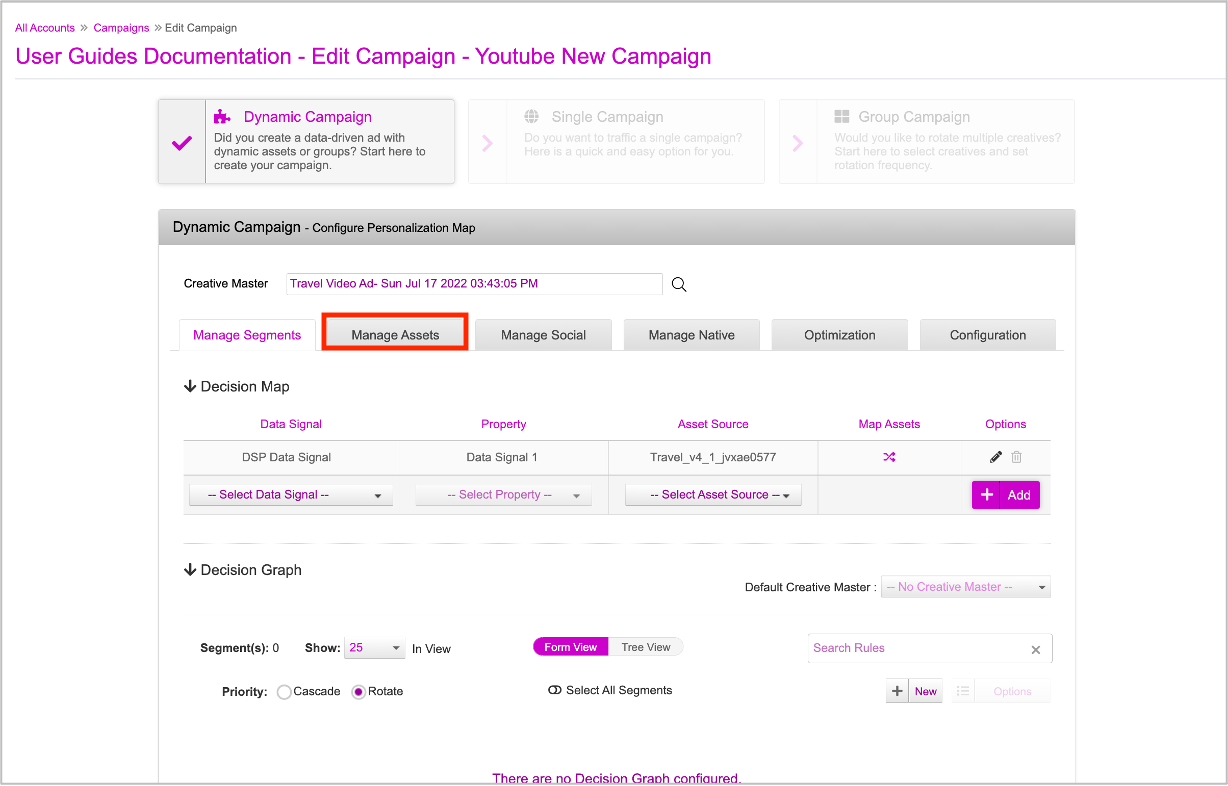Click the Map Assets shuffle icon
Viewport: 1228px width, 786px height.
[889, 457]
